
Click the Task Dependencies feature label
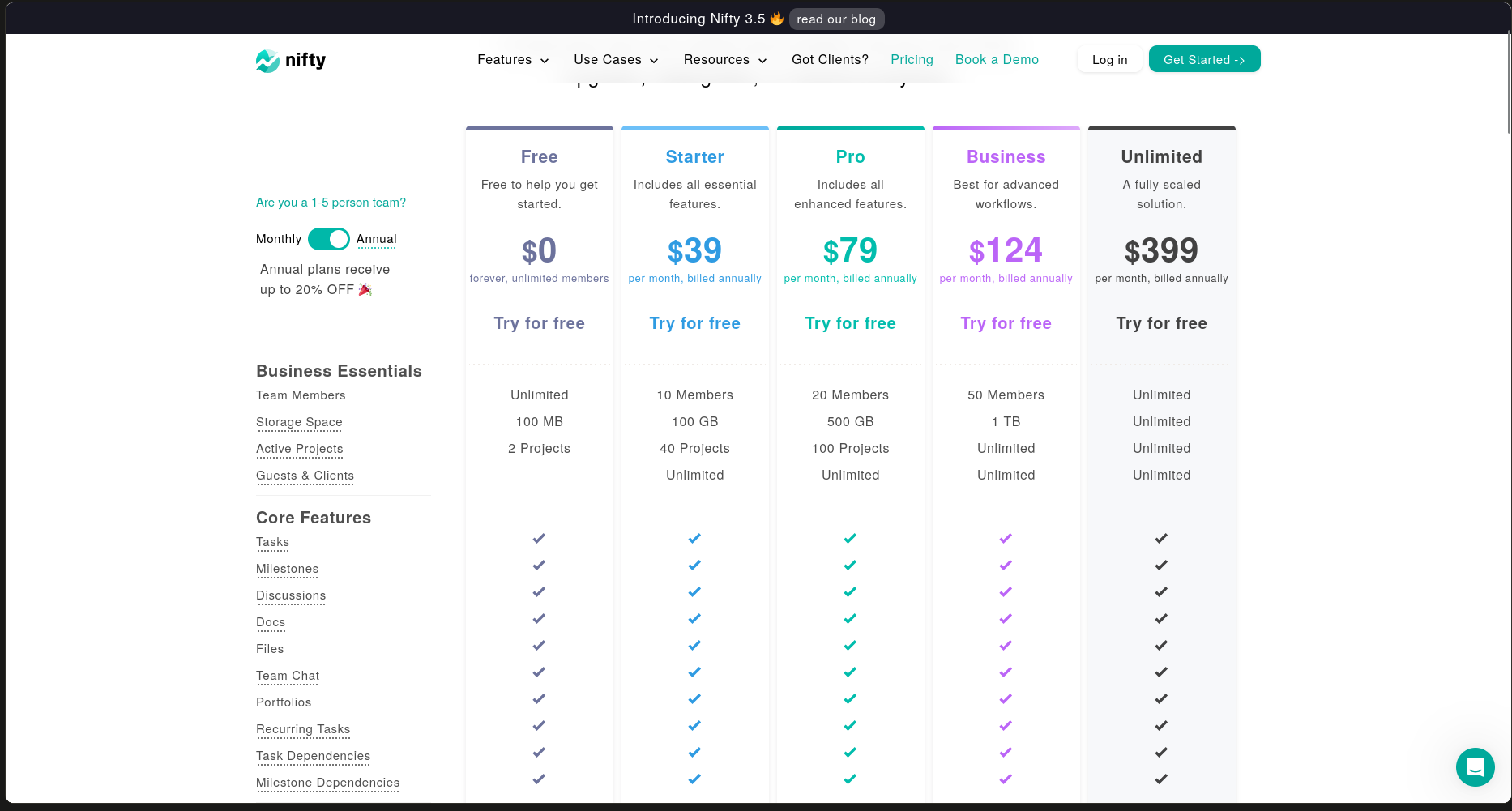tap(313, 756)
